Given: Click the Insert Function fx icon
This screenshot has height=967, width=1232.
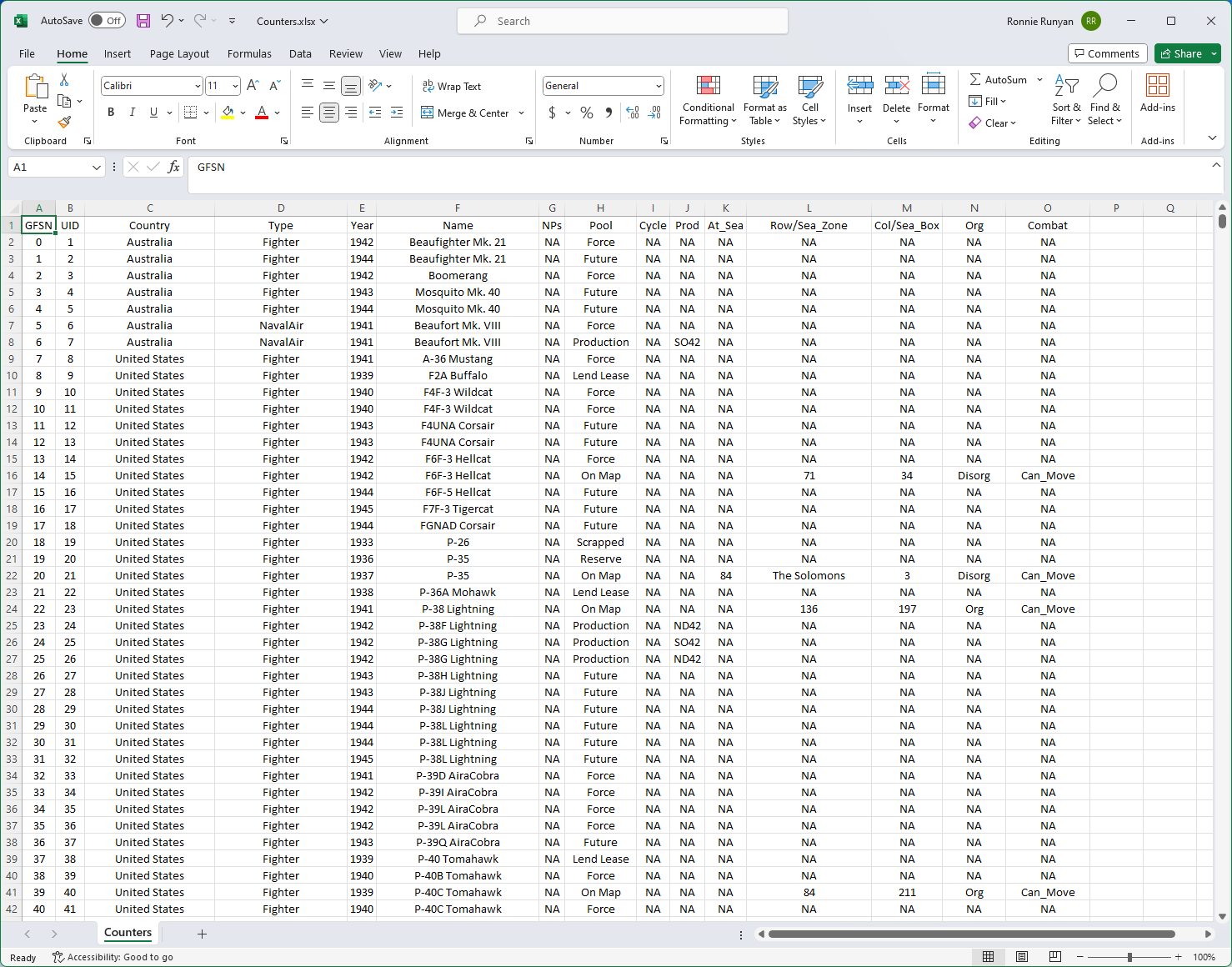Looking at the screenshot, I should click(x=173, y=168).
